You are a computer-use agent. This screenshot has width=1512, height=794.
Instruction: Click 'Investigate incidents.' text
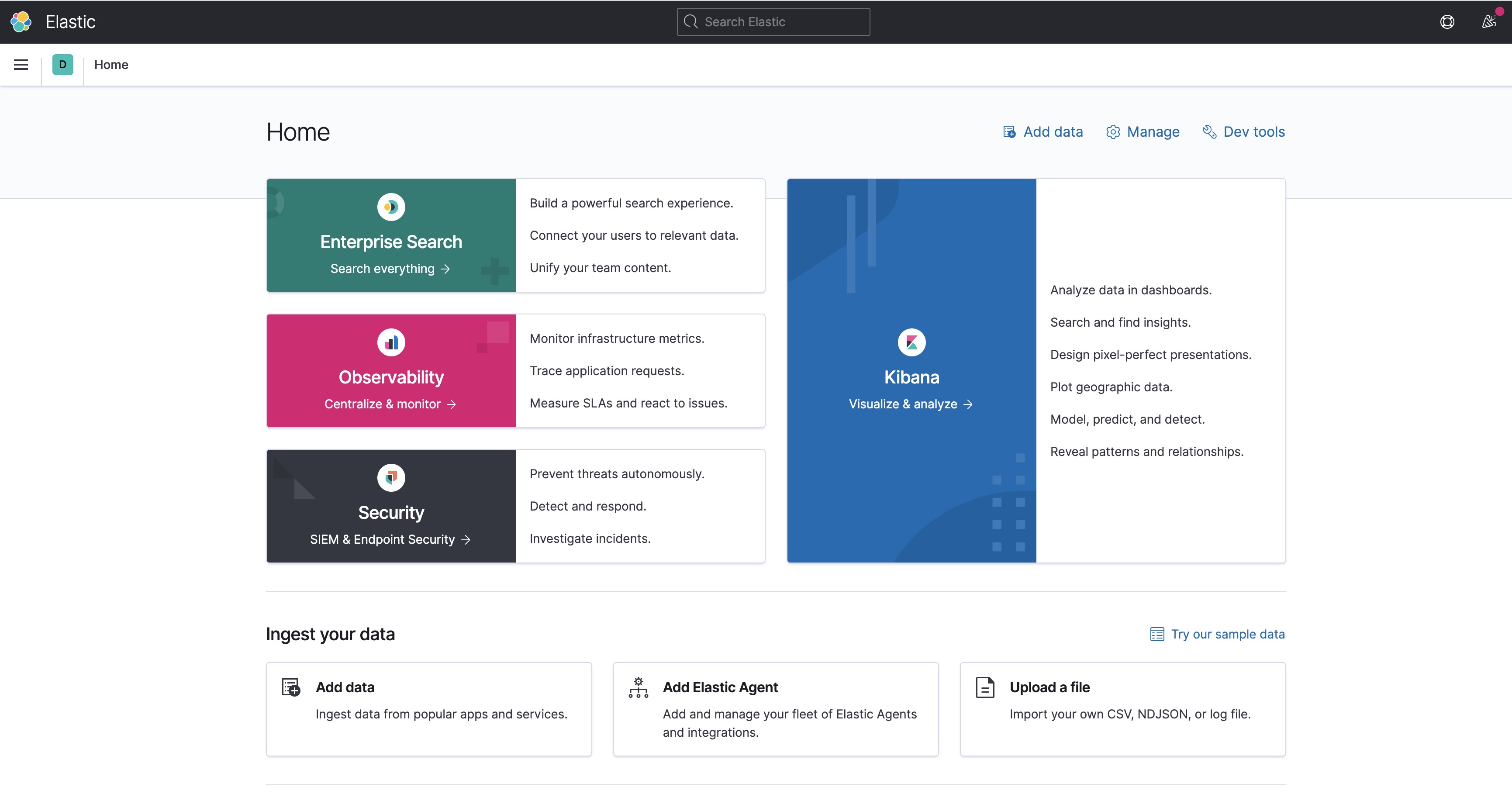pos(590,539)
